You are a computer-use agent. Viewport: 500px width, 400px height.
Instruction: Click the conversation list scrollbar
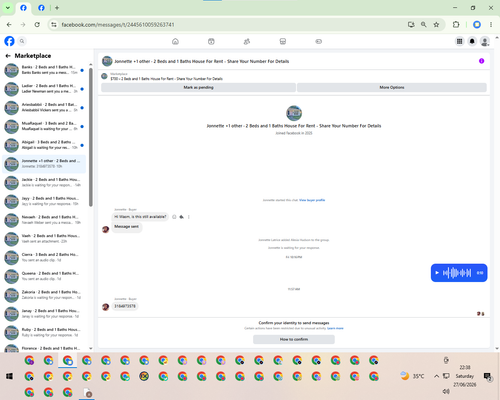tap(91, 137)
